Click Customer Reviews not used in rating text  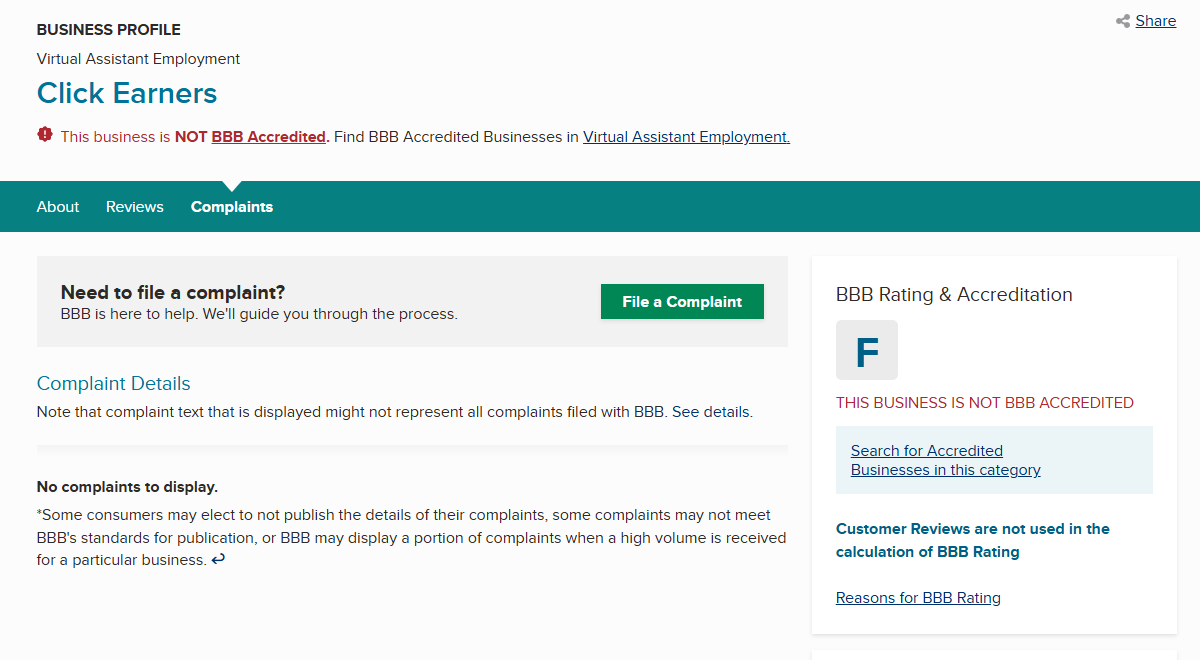pos(973,540)
